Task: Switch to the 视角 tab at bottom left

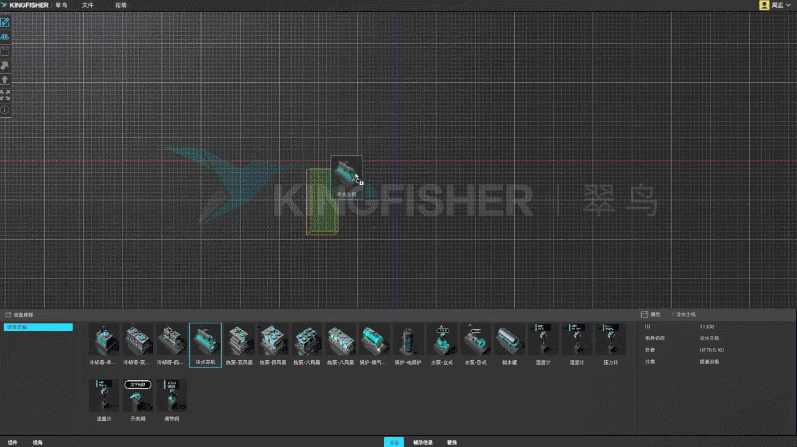Action: coord(38,442)
